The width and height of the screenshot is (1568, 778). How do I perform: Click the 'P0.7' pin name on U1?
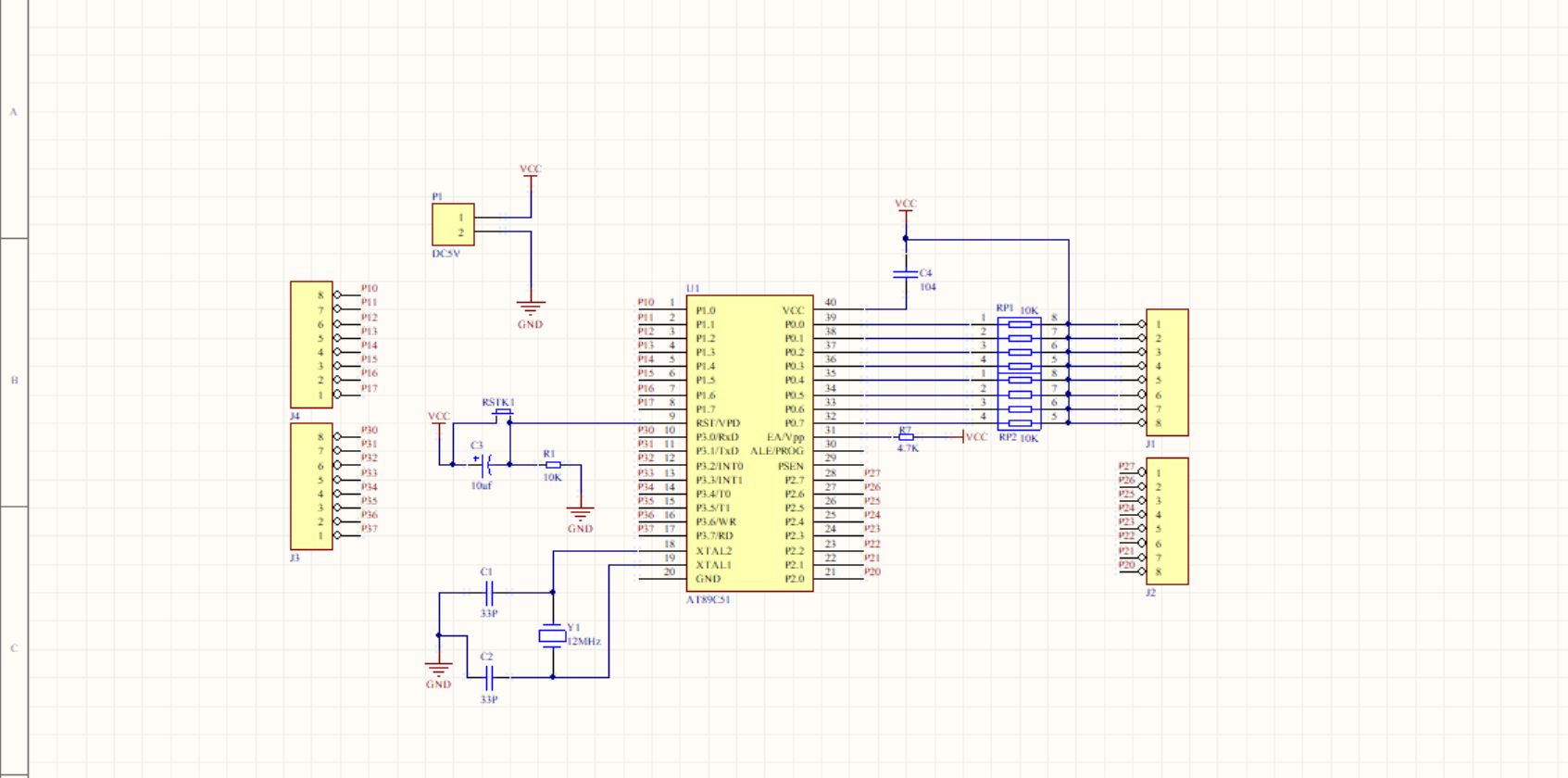(795, 423)
